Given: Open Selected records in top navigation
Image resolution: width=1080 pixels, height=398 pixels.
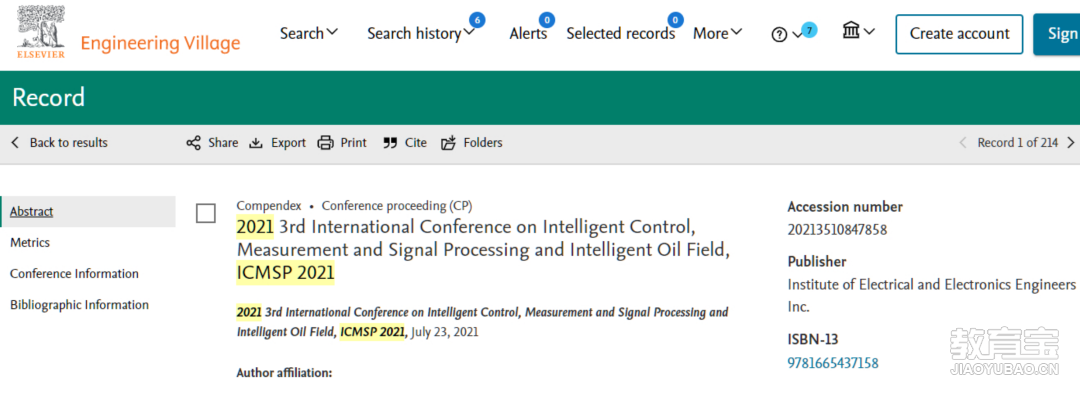Looking at the screenshot, I should point(621,33).
